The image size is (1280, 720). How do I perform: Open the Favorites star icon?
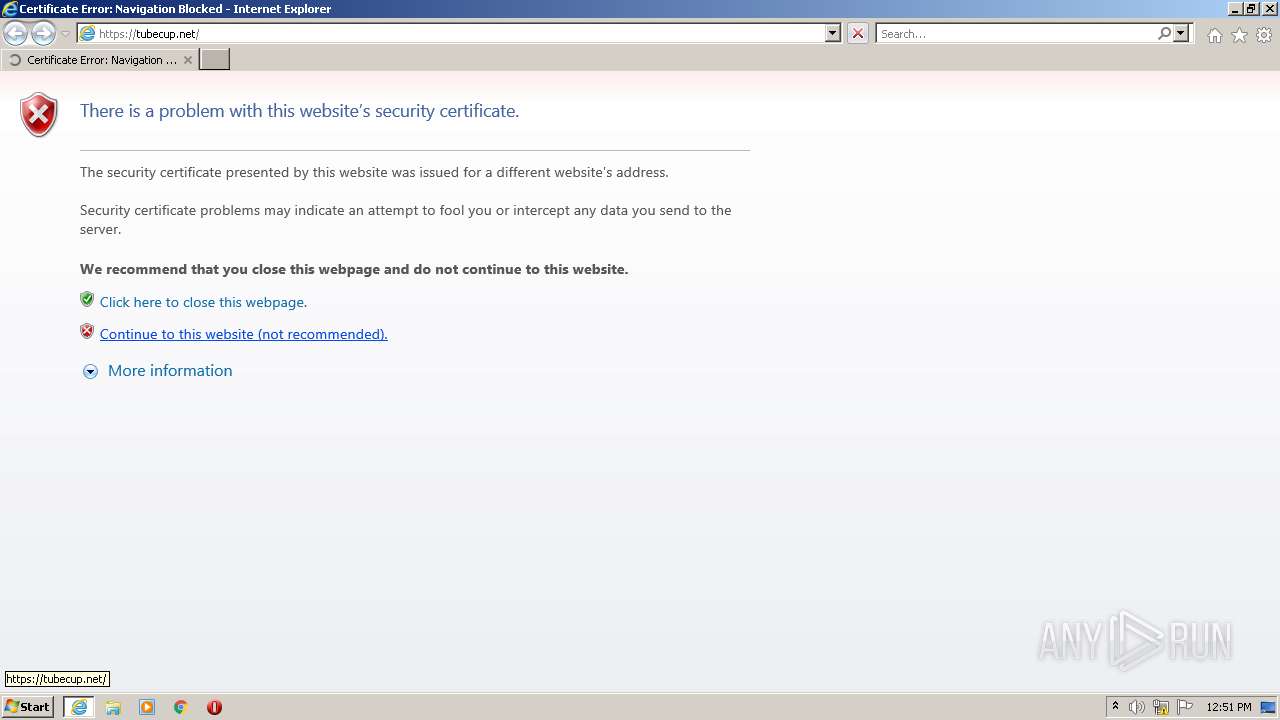(x=1239, y=35)
